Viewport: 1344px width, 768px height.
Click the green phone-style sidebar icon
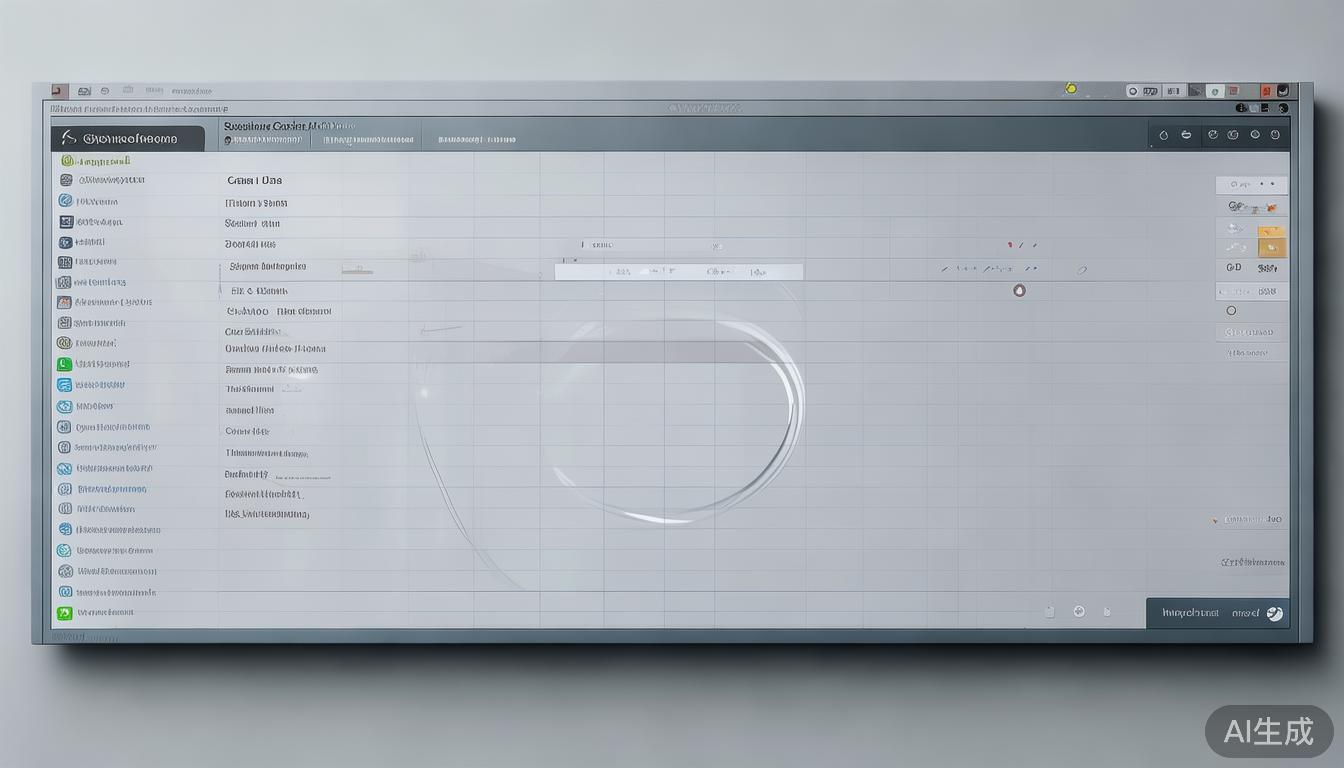(x=65, y=365)
